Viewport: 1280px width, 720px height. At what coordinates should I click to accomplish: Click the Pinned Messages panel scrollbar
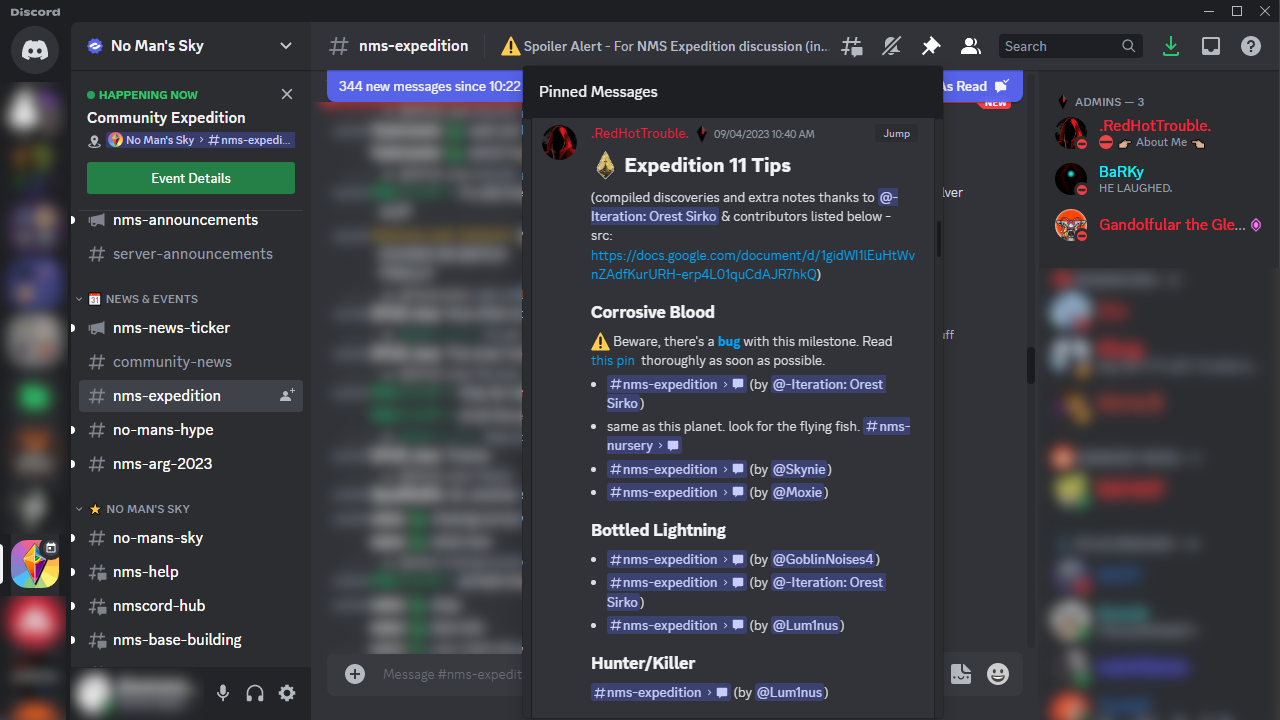tap(938, 238)
